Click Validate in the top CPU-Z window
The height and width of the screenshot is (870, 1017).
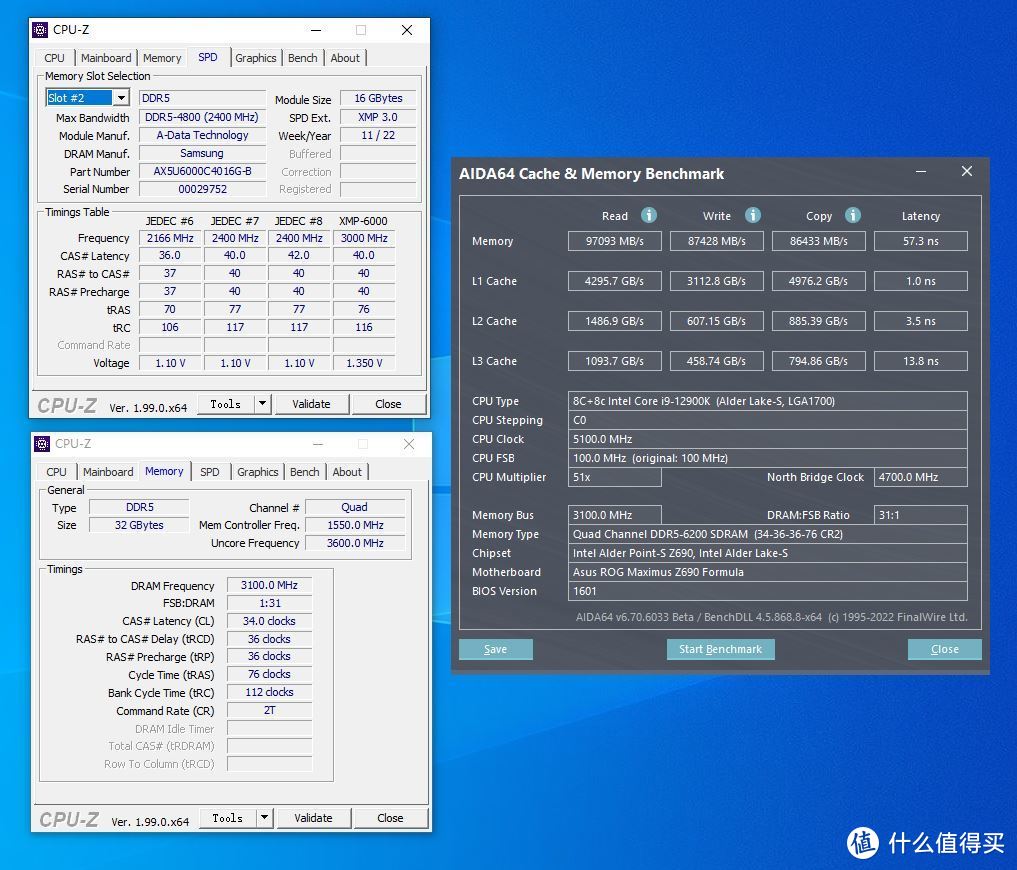tap(311, 404)
